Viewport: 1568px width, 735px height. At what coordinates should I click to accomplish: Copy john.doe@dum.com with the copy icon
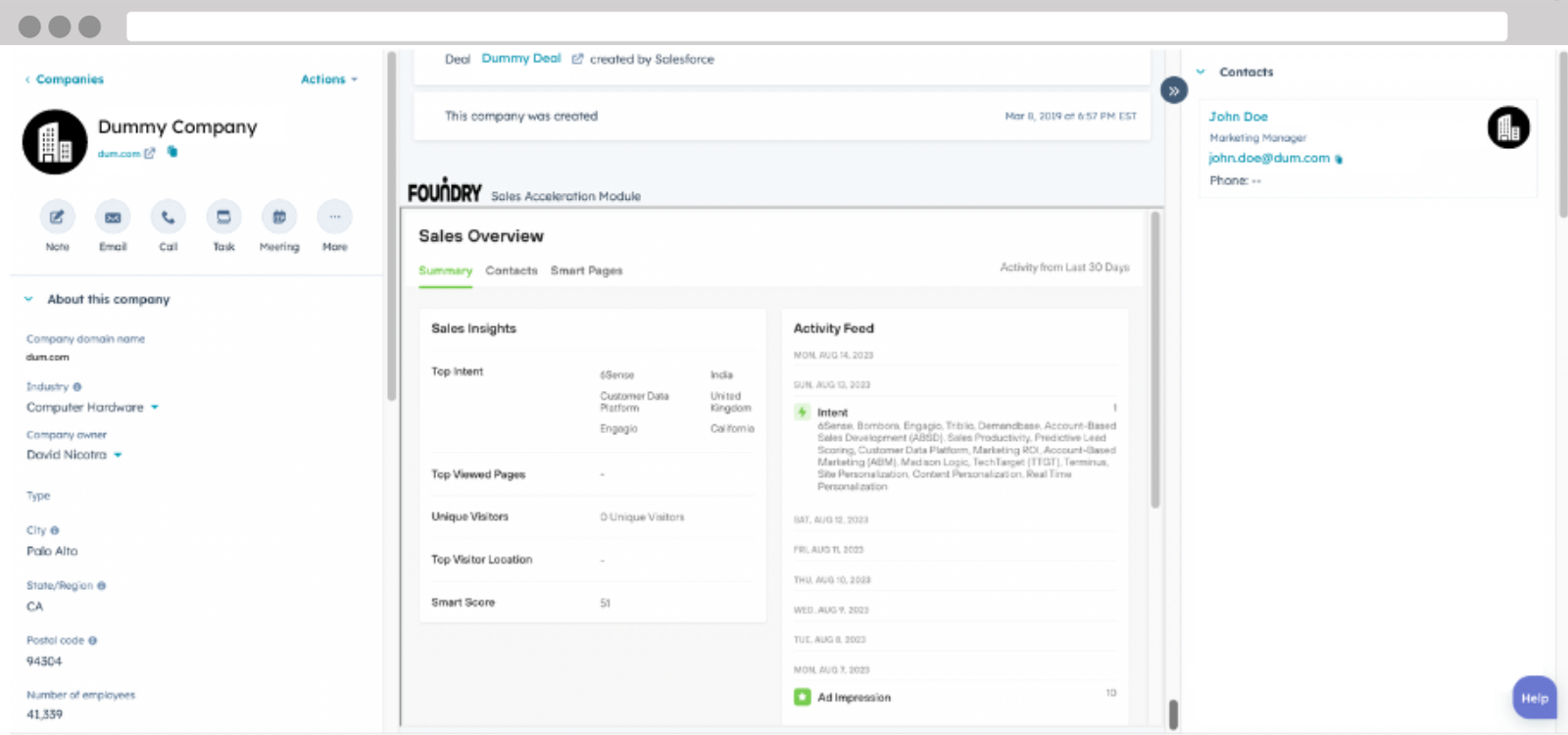pos(1339,159)
